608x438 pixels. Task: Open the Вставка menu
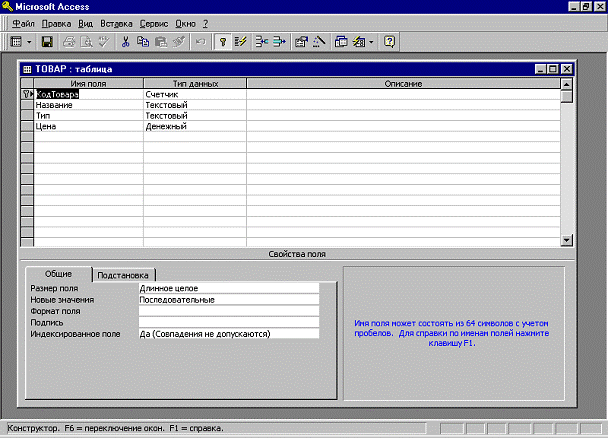(x=116, y=22)
